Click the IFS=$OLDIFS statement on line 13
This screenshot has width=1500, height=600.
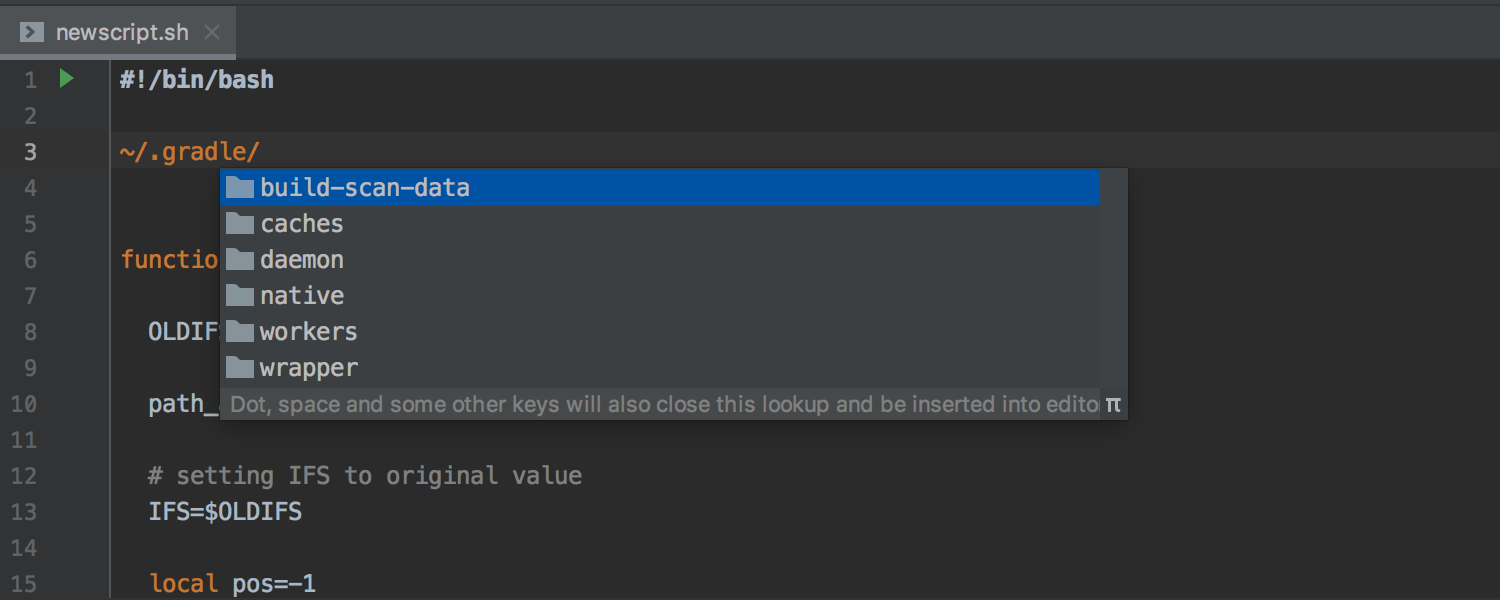point(224,511)
